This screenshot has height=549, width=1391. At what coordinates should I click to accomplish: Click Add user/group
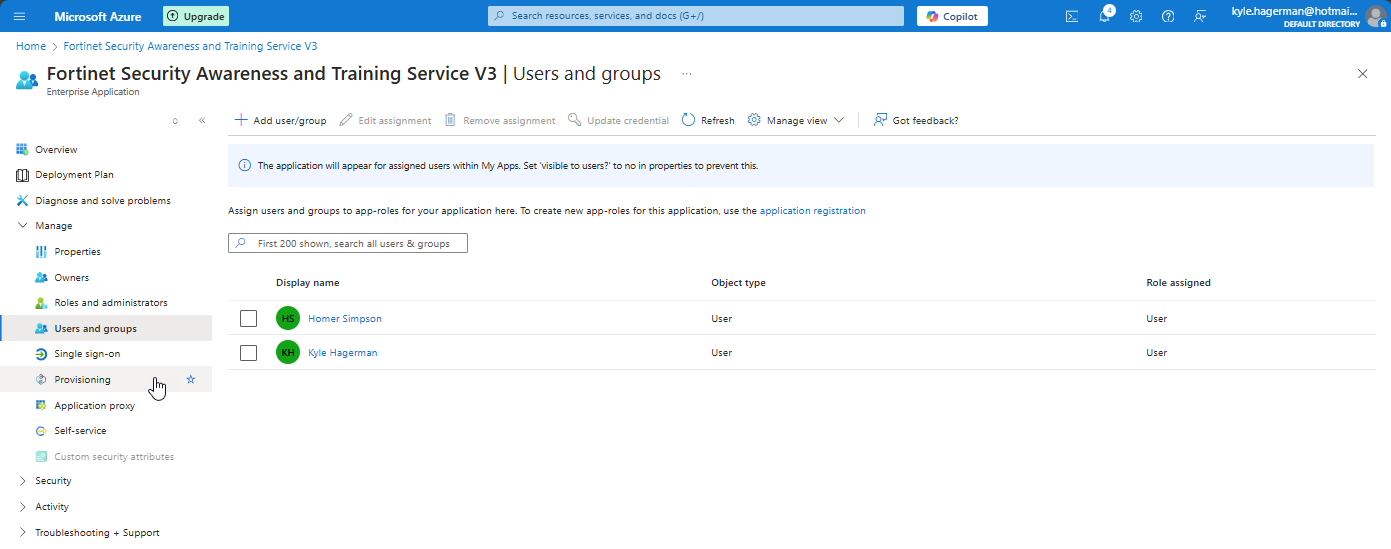coord(281,120)
